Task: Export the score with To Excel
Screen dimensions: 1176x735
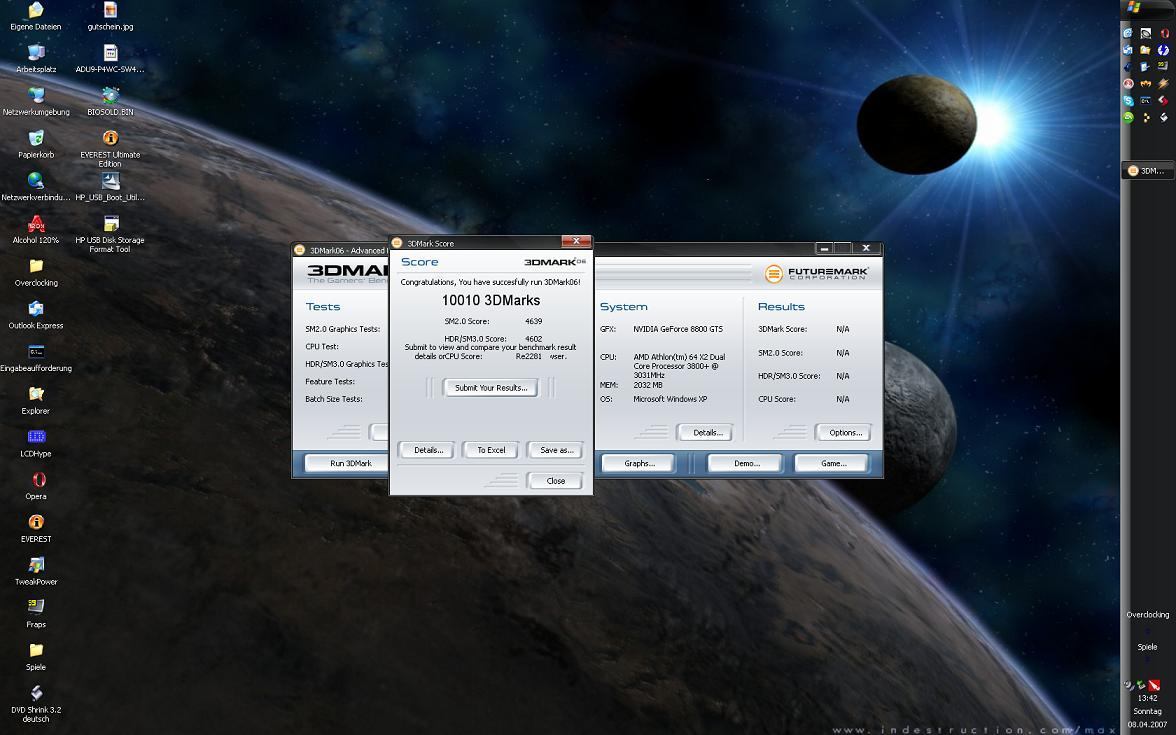Action: coord(491,450)
